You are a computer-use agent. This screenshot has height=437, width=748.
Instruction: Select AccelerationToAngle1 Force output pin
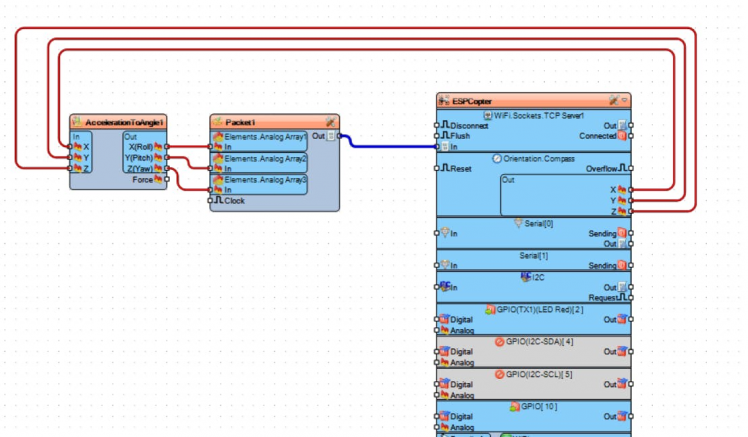(x=167, y=180)
